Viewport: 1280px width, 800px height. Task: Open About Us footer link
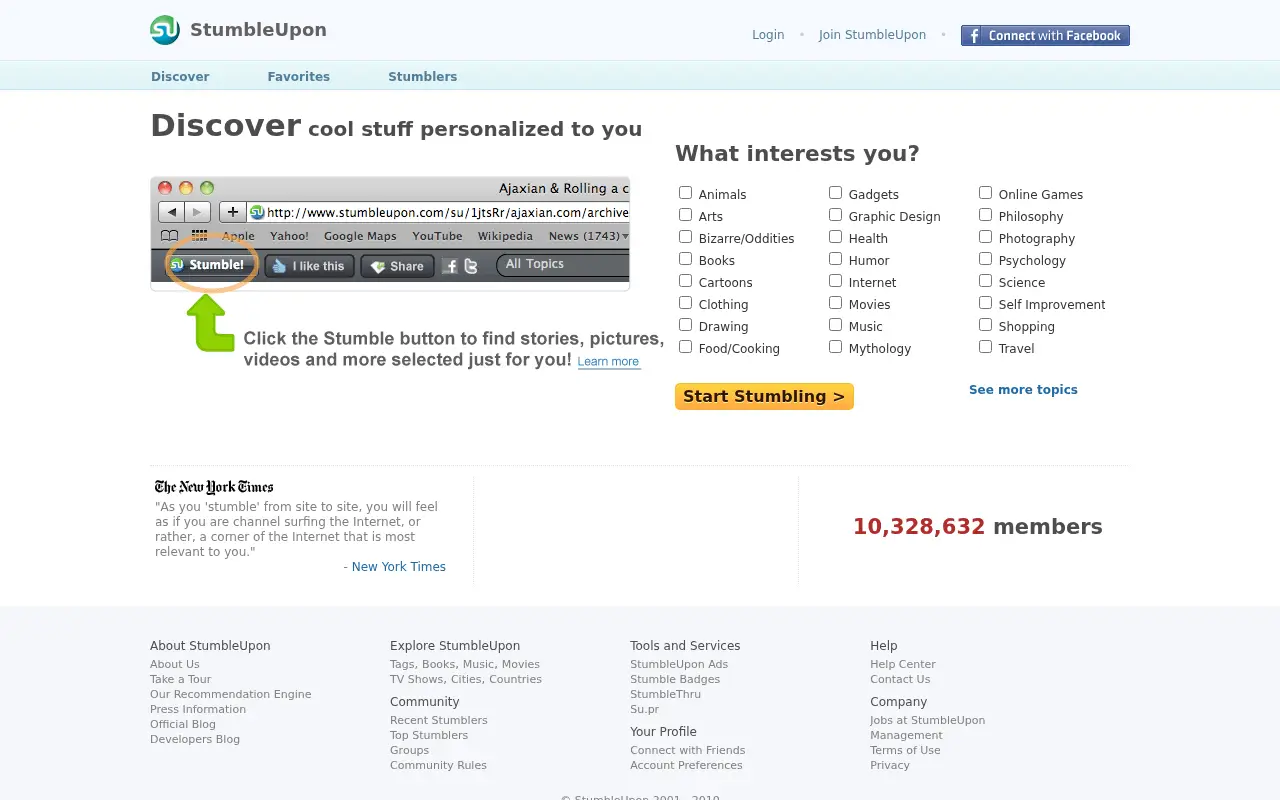point(175,664)
